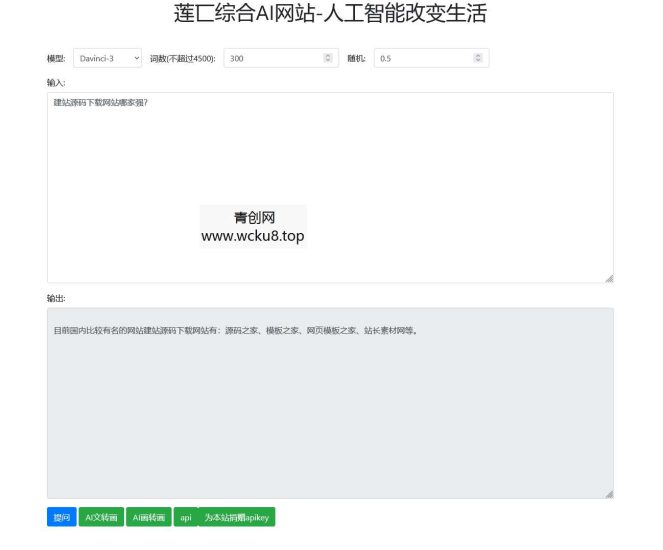Focus the 输入 question textarea

coord(330,187)
